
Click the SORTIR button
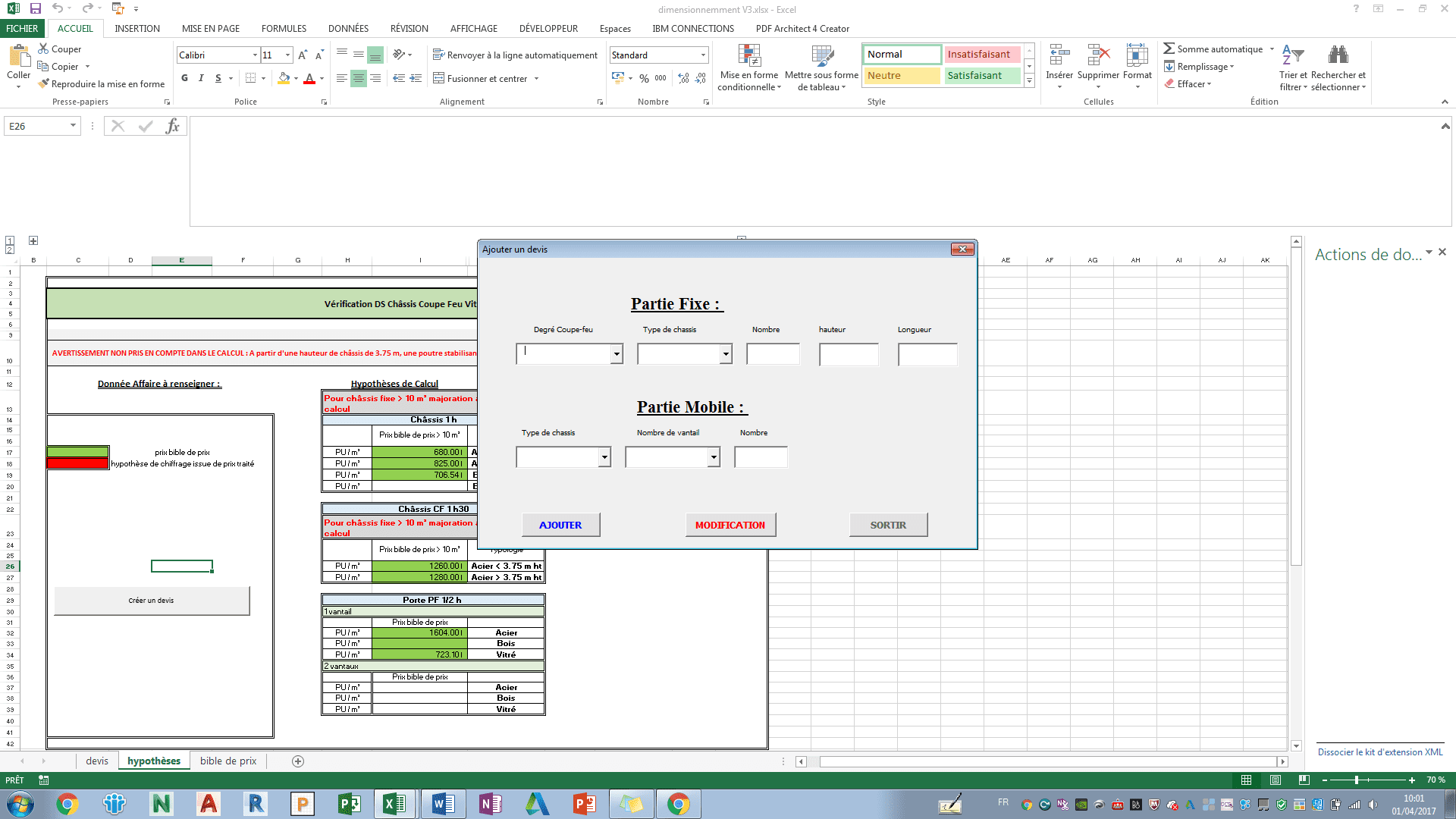(x=888, y=525)
